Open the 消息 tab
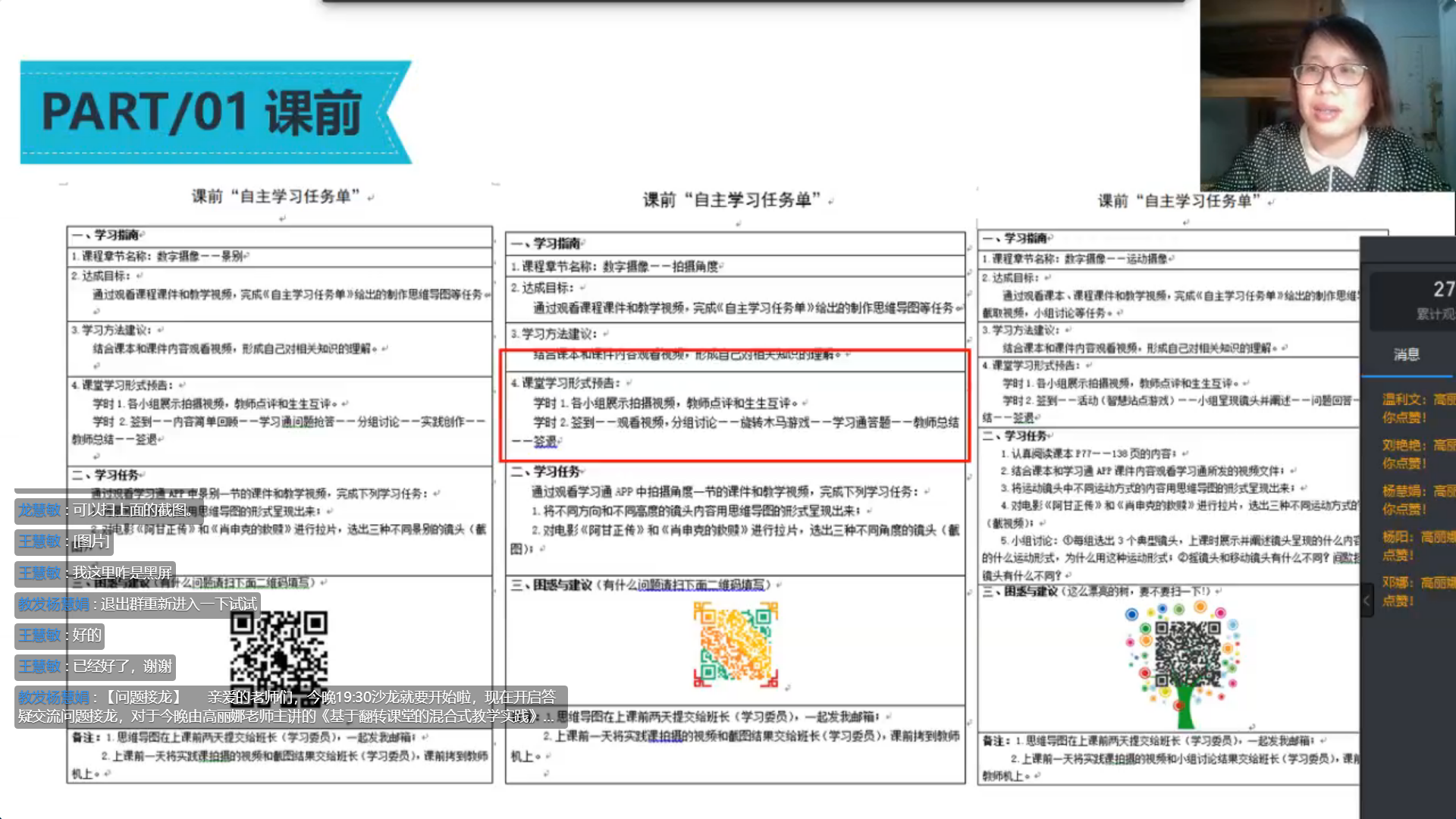The height and width of the screenshot is (819, 1456). pos(1407,354)
